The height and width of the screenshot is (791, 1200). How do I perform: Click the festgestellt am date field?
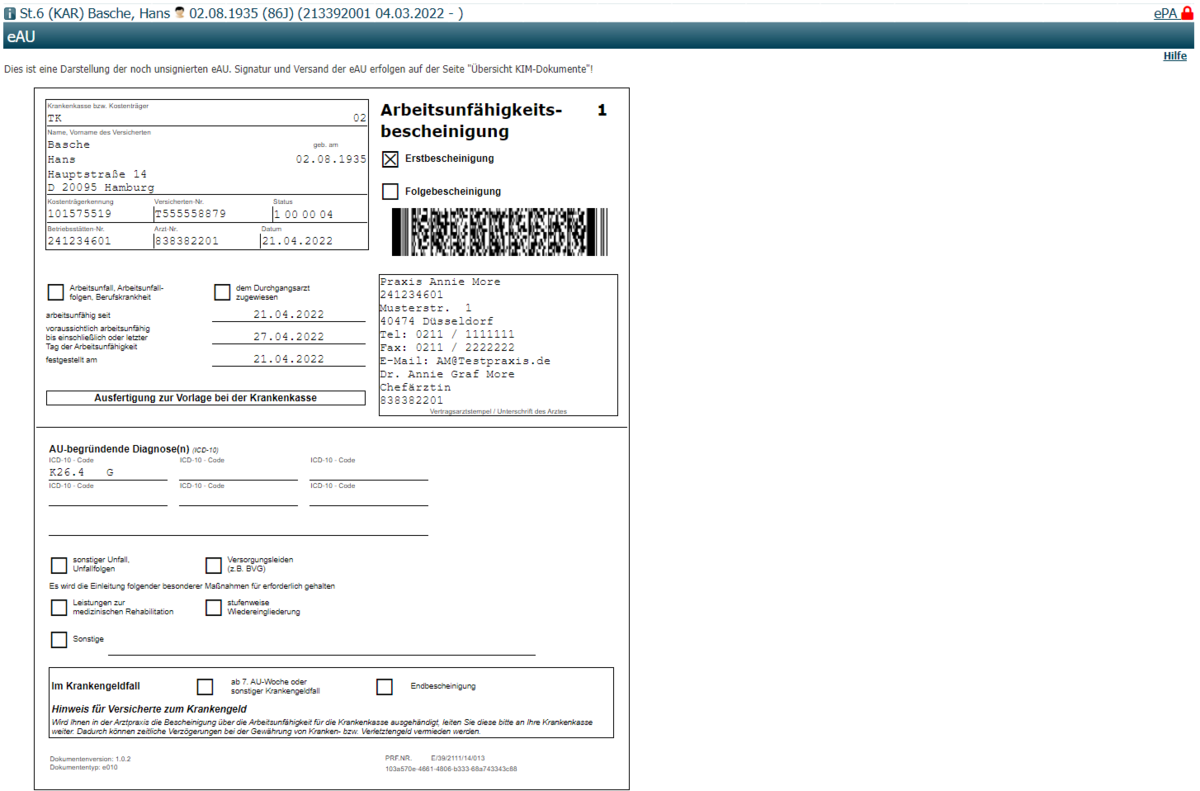tap(288, 359)
